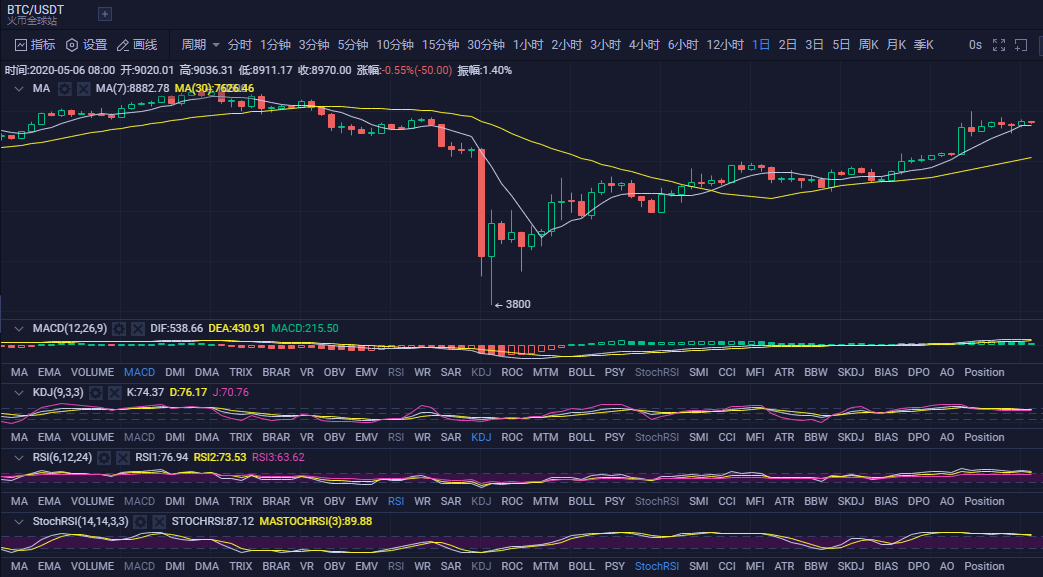Switch to 季K quarterly chart
Viewport: 1043px width, 577px height.
coord(923,45)
